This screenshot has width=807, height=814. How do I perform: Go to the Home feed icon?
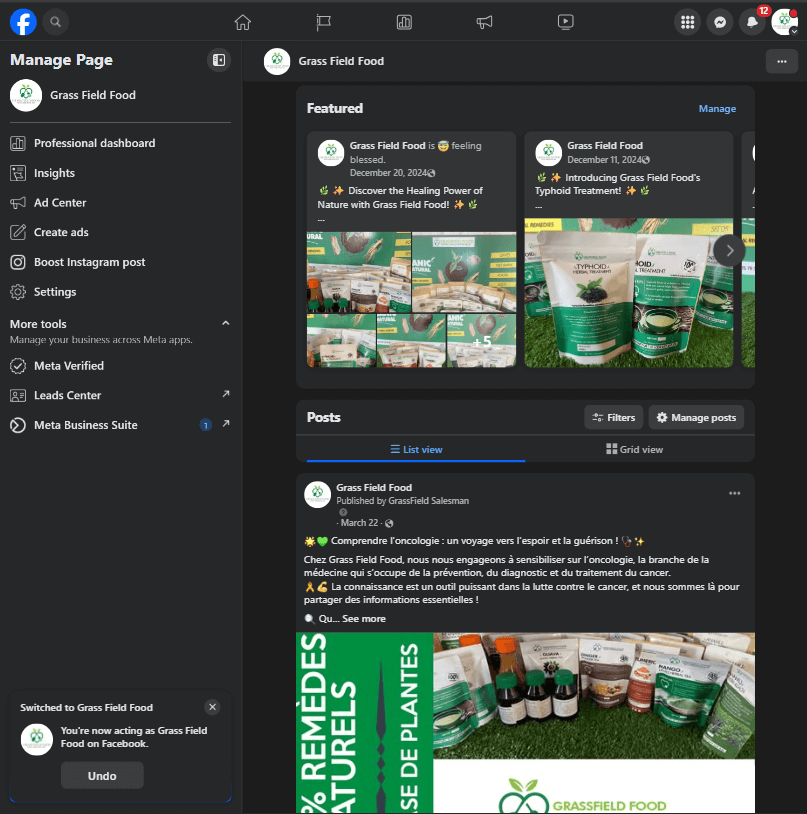tap(242, 21)
